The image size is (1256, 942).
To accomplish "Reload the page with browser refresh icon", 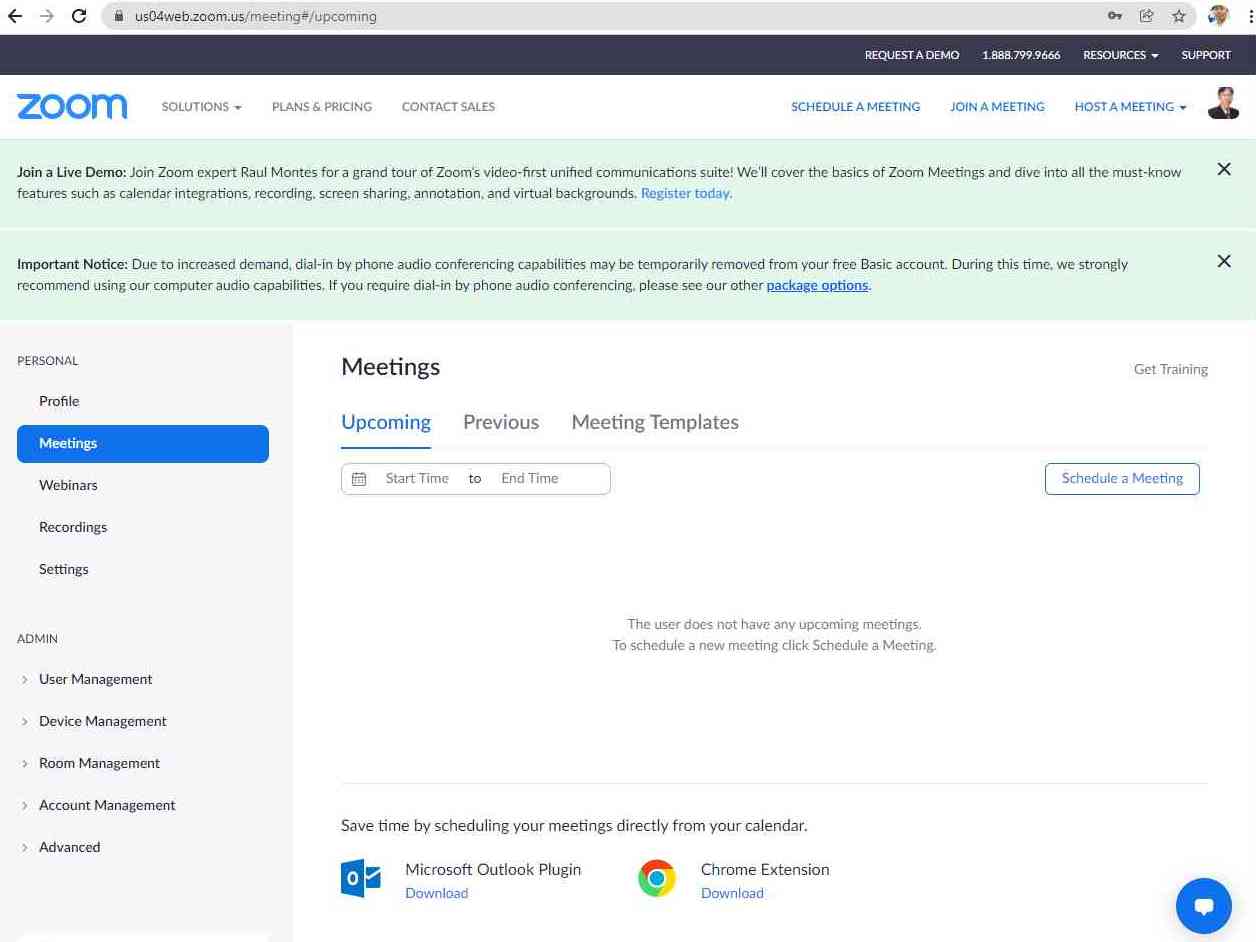I will 79,16.
